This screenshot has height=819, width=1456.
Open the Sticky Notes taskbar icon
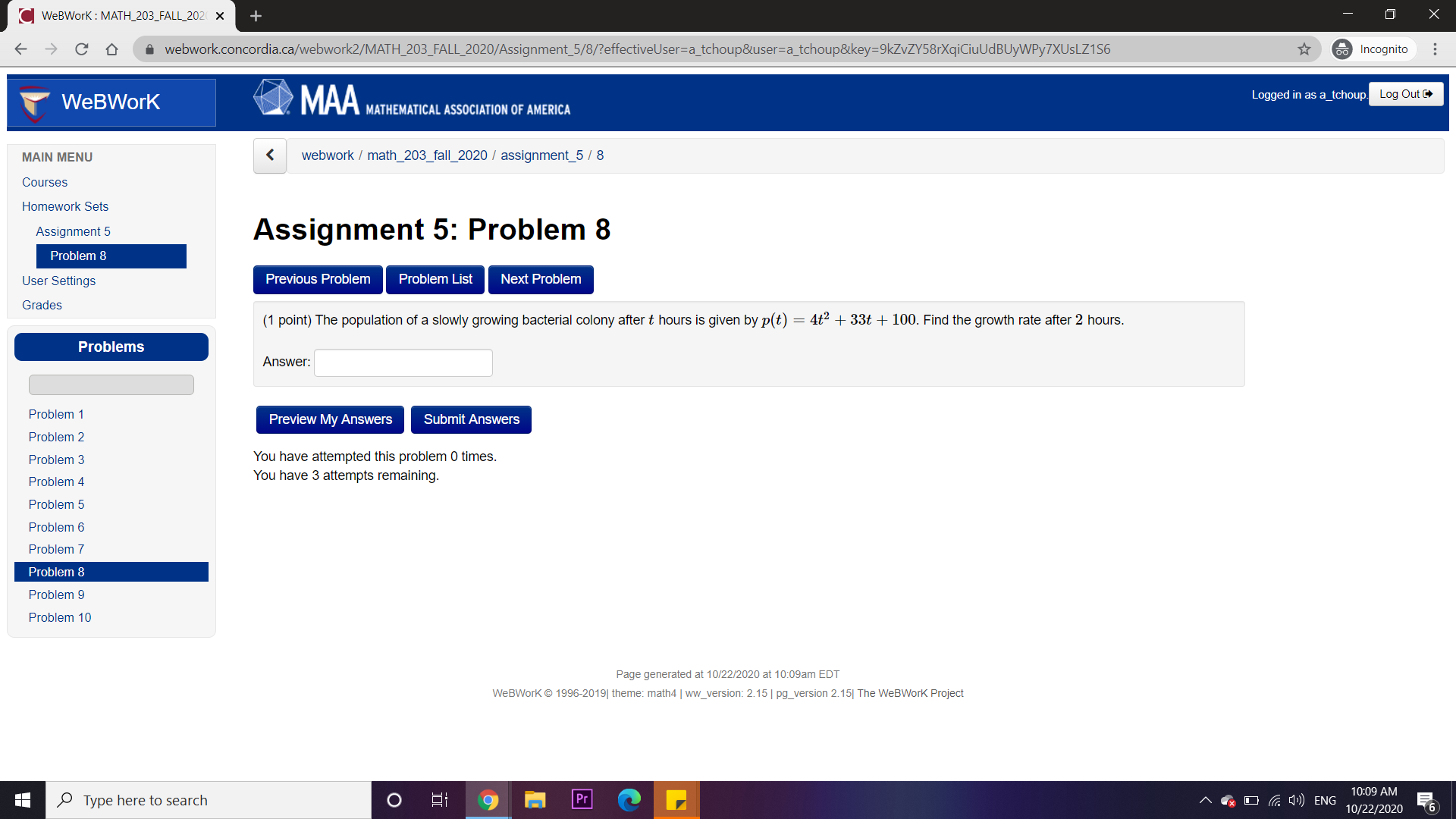[x=676, y=799]
